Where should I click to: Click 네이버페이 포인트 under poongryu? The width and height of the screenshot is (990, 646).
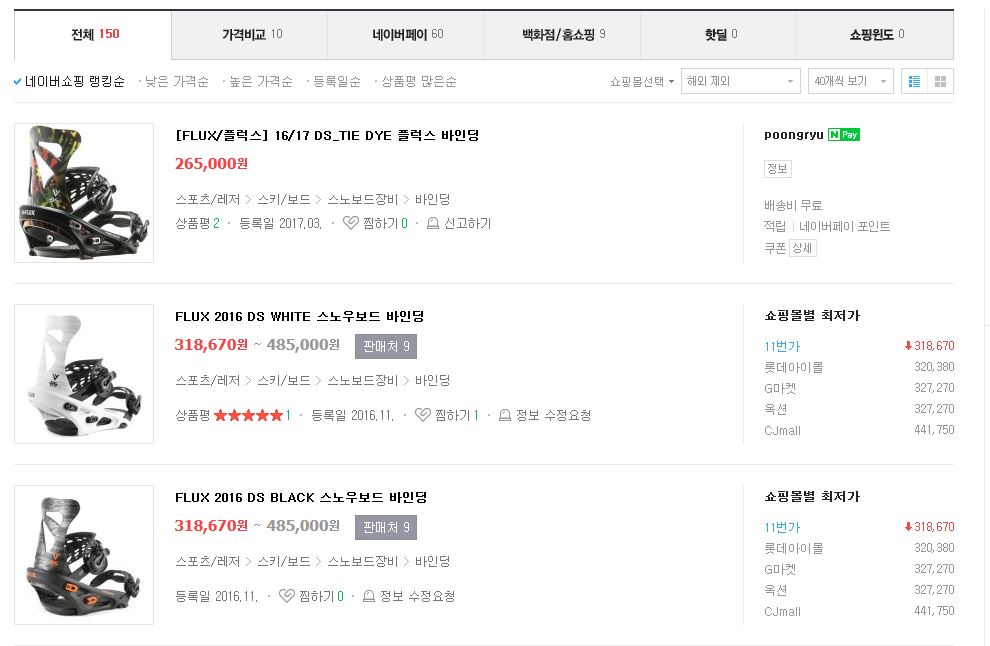click(845, 226)
